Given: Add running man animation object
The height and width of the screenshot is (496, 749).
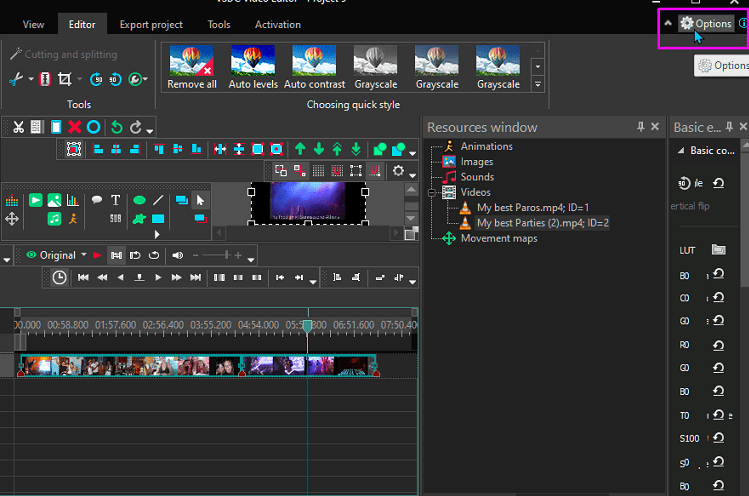Looking at the screenshot, I should (x=73, y=219).
